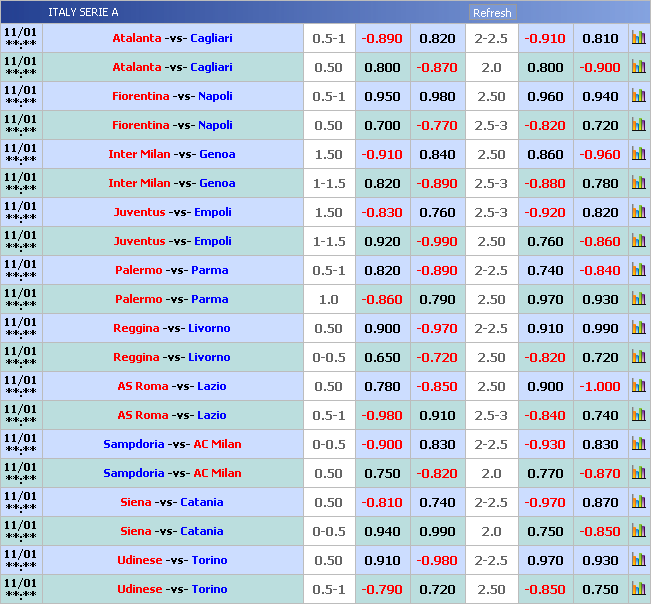The width and height of the screenshot is (651, 604).
Task: Select 0.650 odds in Reggina-Livorno row
Action: pos(383,357)
